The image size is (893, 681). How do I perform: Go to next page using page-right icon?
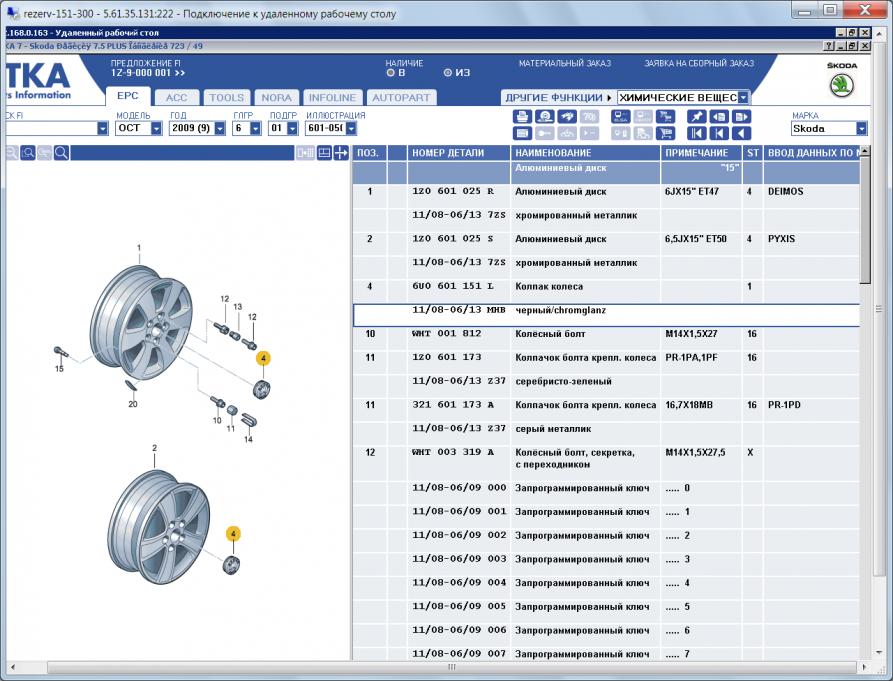pyautogui.click(x=741, y=117)
